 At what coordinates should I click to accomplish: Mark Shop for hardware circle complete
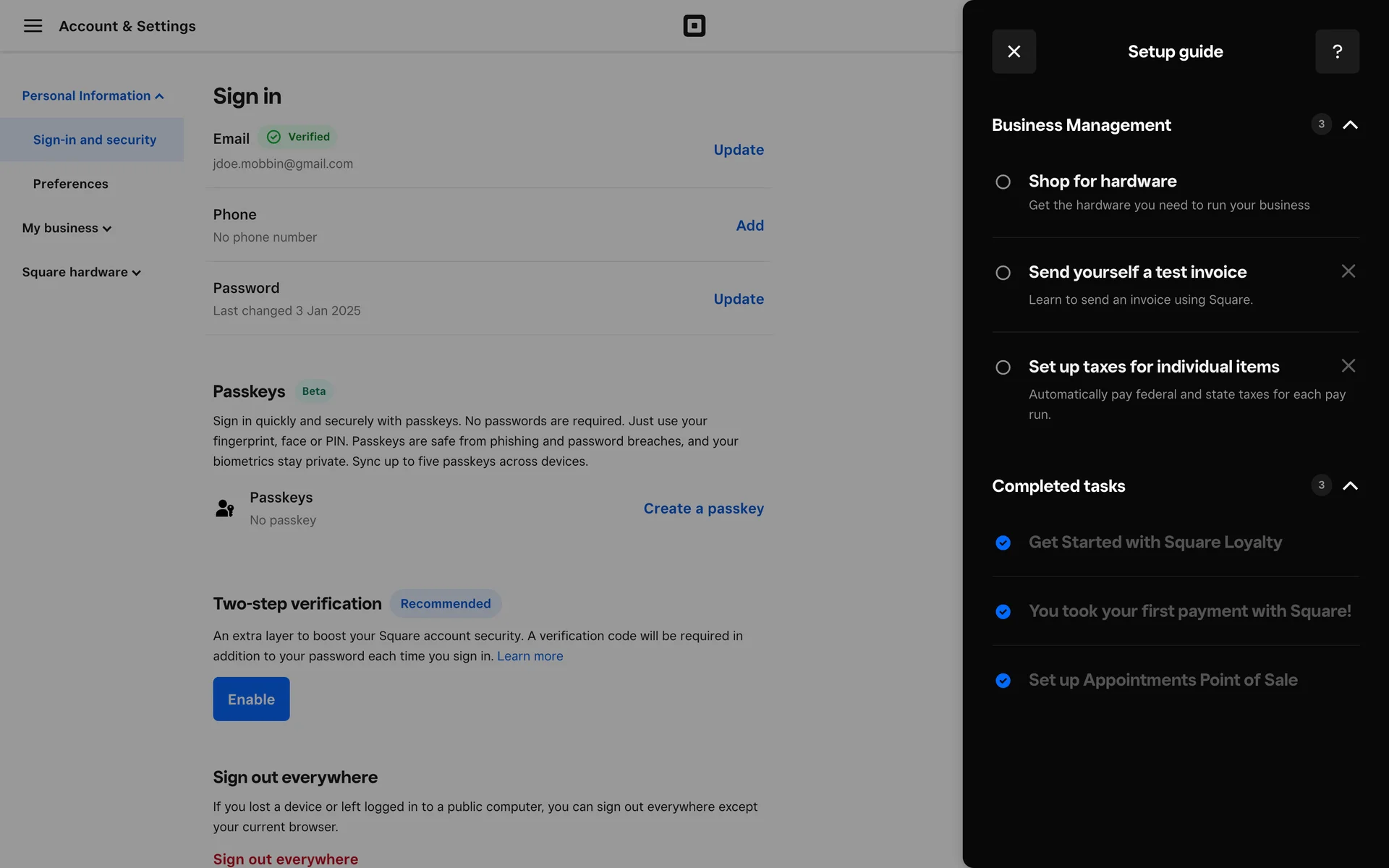pyautogui.click(x=1003, y=182)
